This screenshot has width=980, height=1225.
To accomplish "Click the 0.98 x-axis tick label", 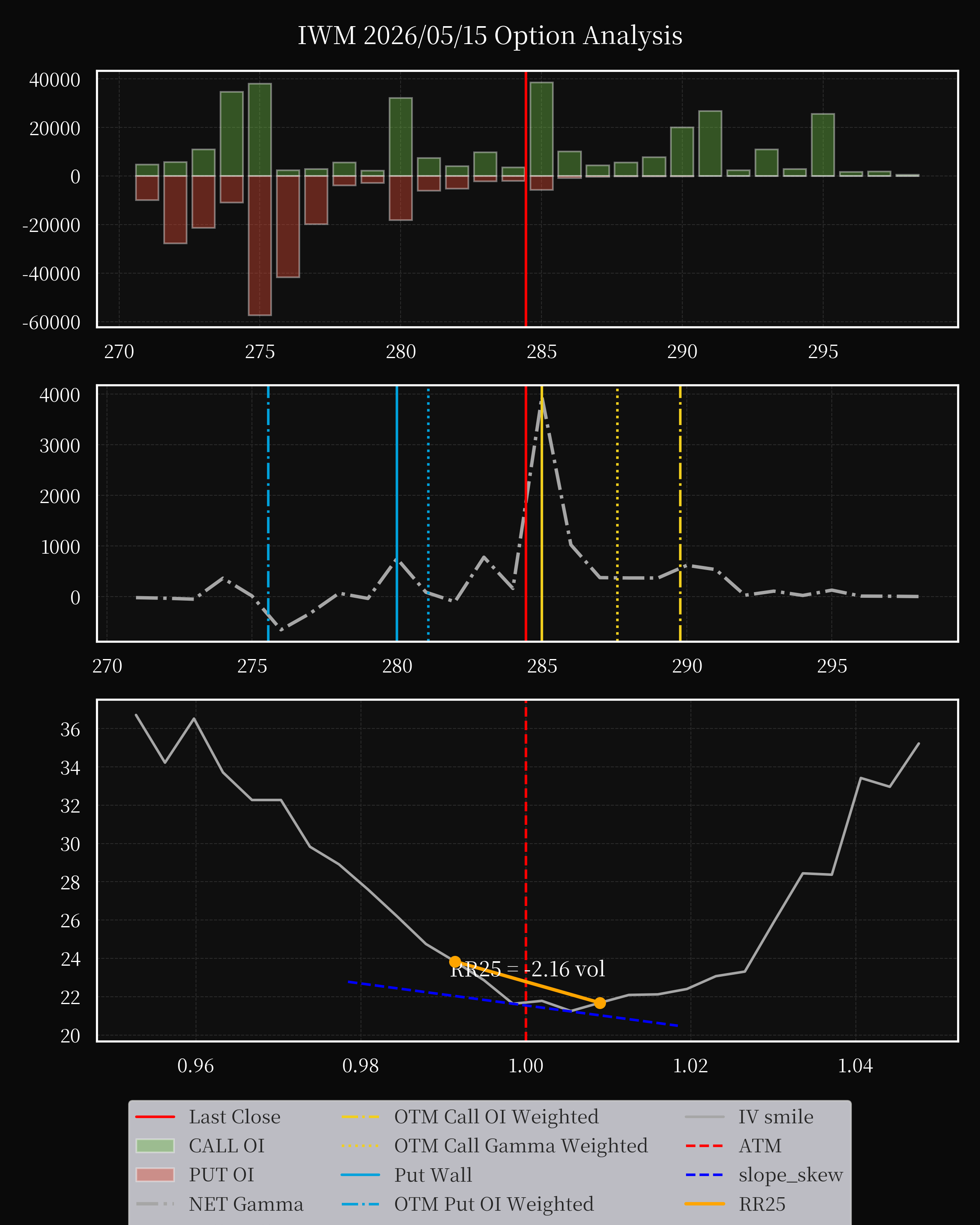I will click(360, 1066).
